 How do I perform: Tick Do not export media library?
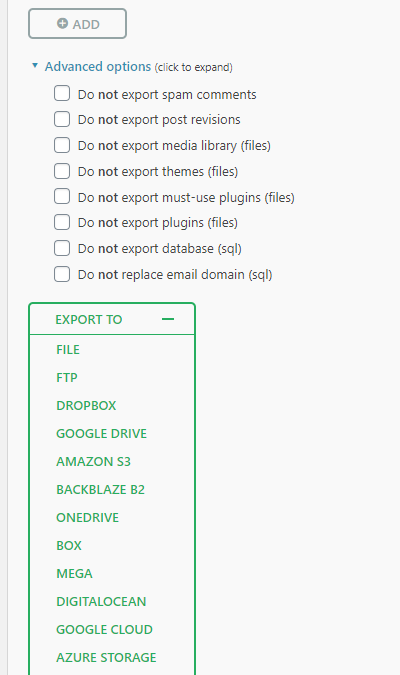point(62,145)
